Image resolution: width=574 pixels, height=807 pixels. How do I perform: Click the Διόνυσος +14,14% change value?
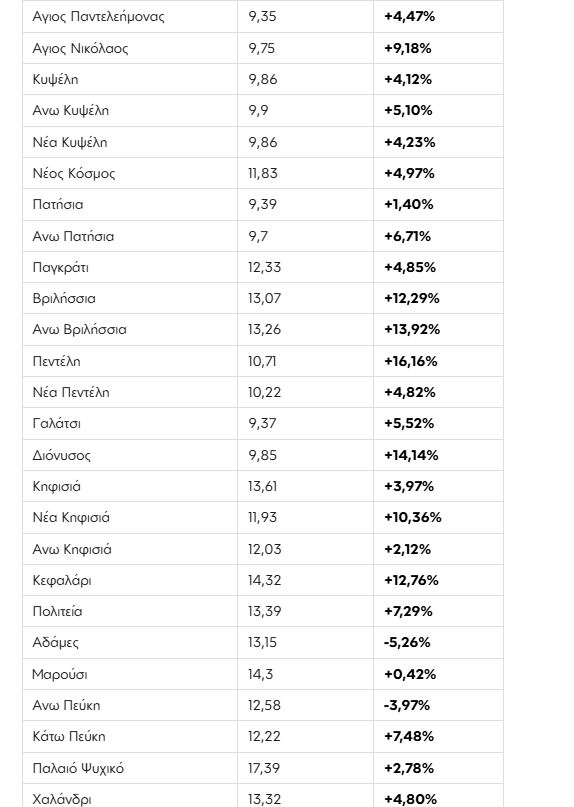(411, 455)
